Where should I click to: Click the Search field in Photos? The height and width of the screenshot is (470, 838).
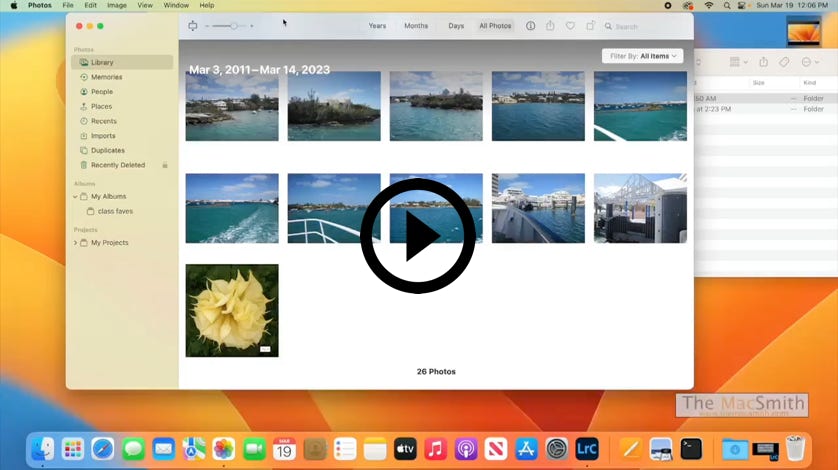645,26
